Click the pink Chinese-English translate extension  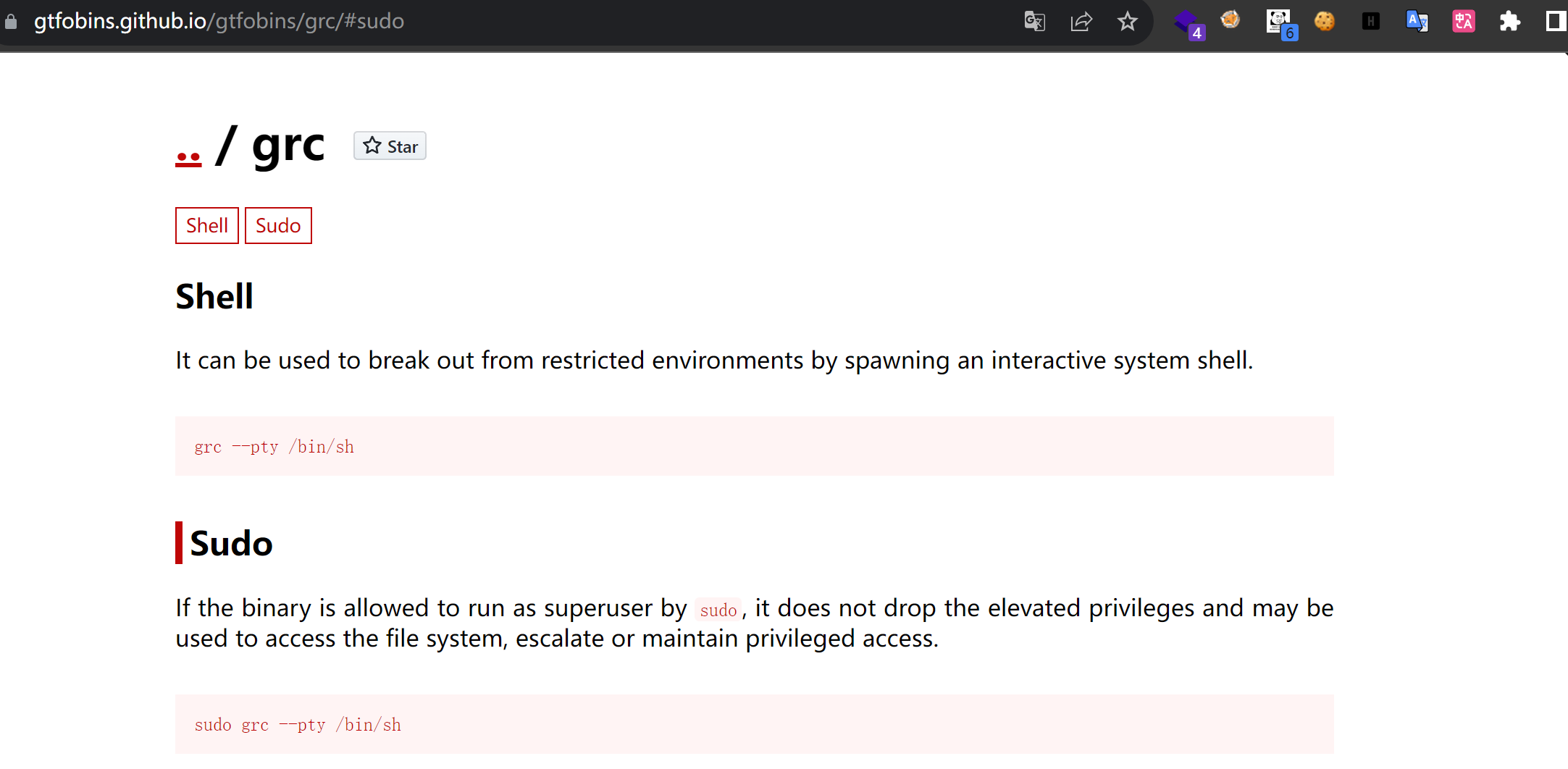[x=1463, y=22]
